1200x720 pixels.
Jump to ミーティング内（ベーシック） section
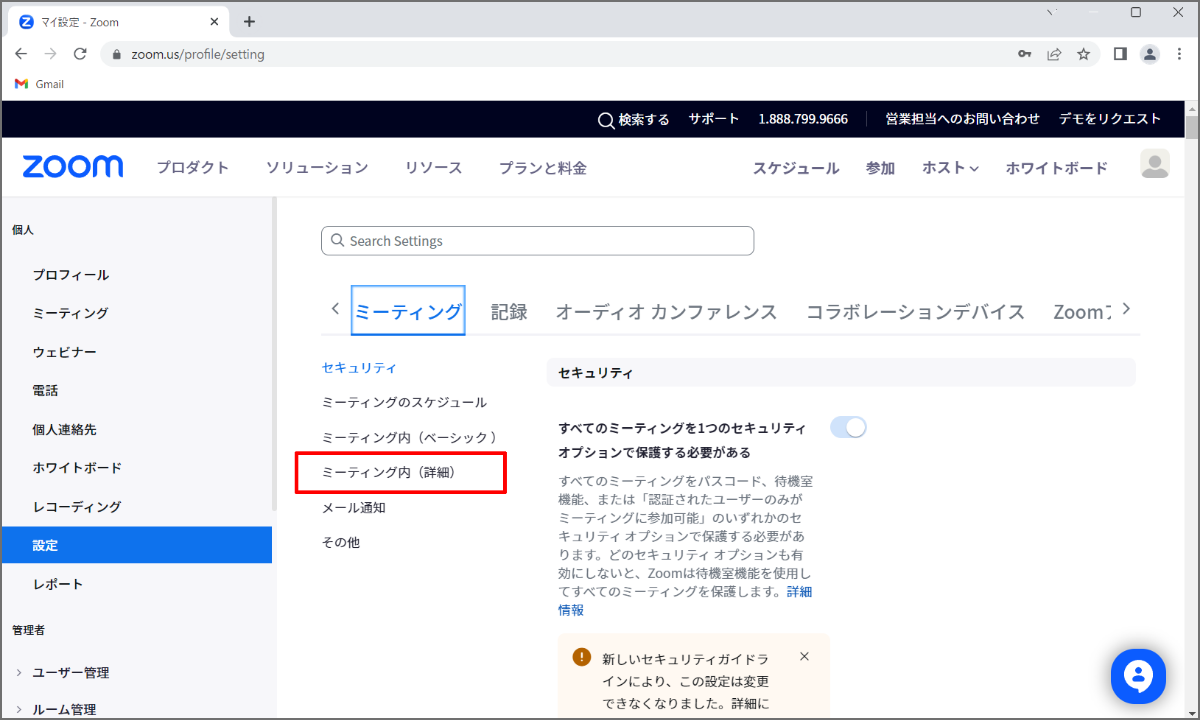pyautogui.click(x=409, y=437)
